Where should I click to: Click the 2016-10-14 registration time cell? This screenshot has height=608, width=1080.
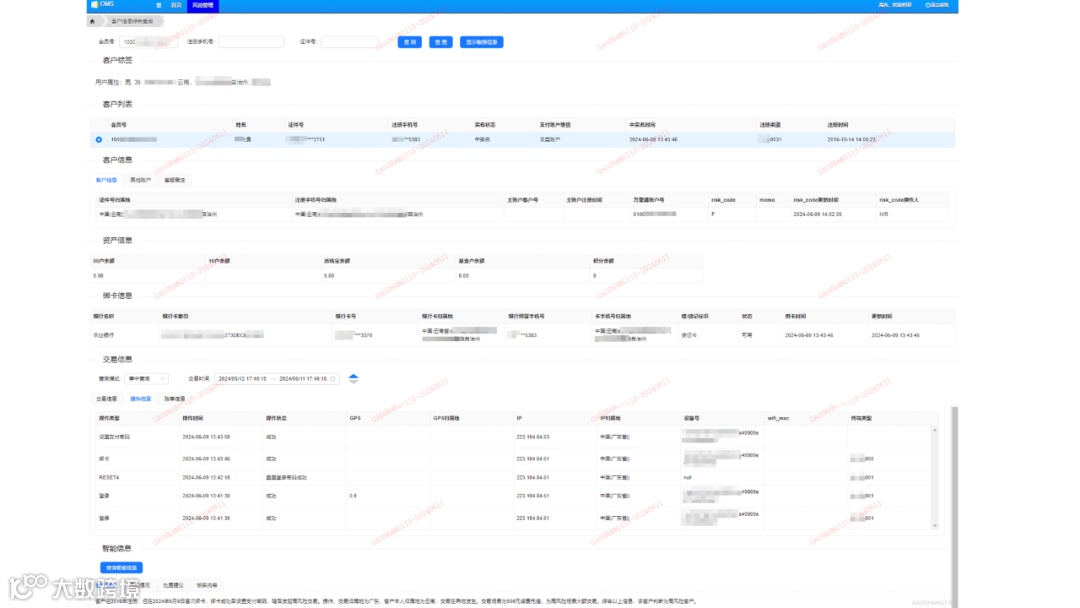pos(851,139)
